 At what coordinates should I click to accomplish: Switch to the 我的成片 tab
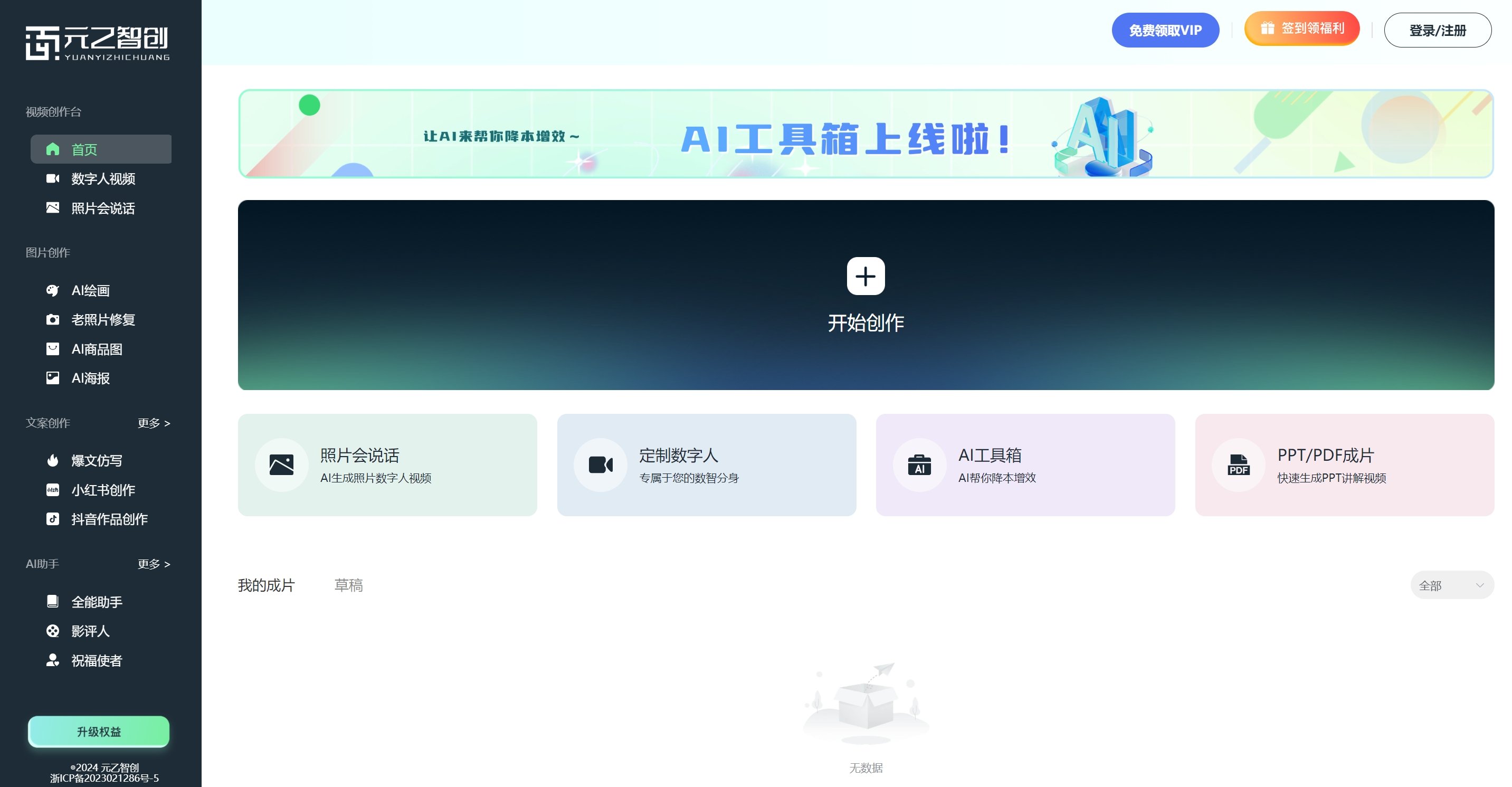(266, 584)
